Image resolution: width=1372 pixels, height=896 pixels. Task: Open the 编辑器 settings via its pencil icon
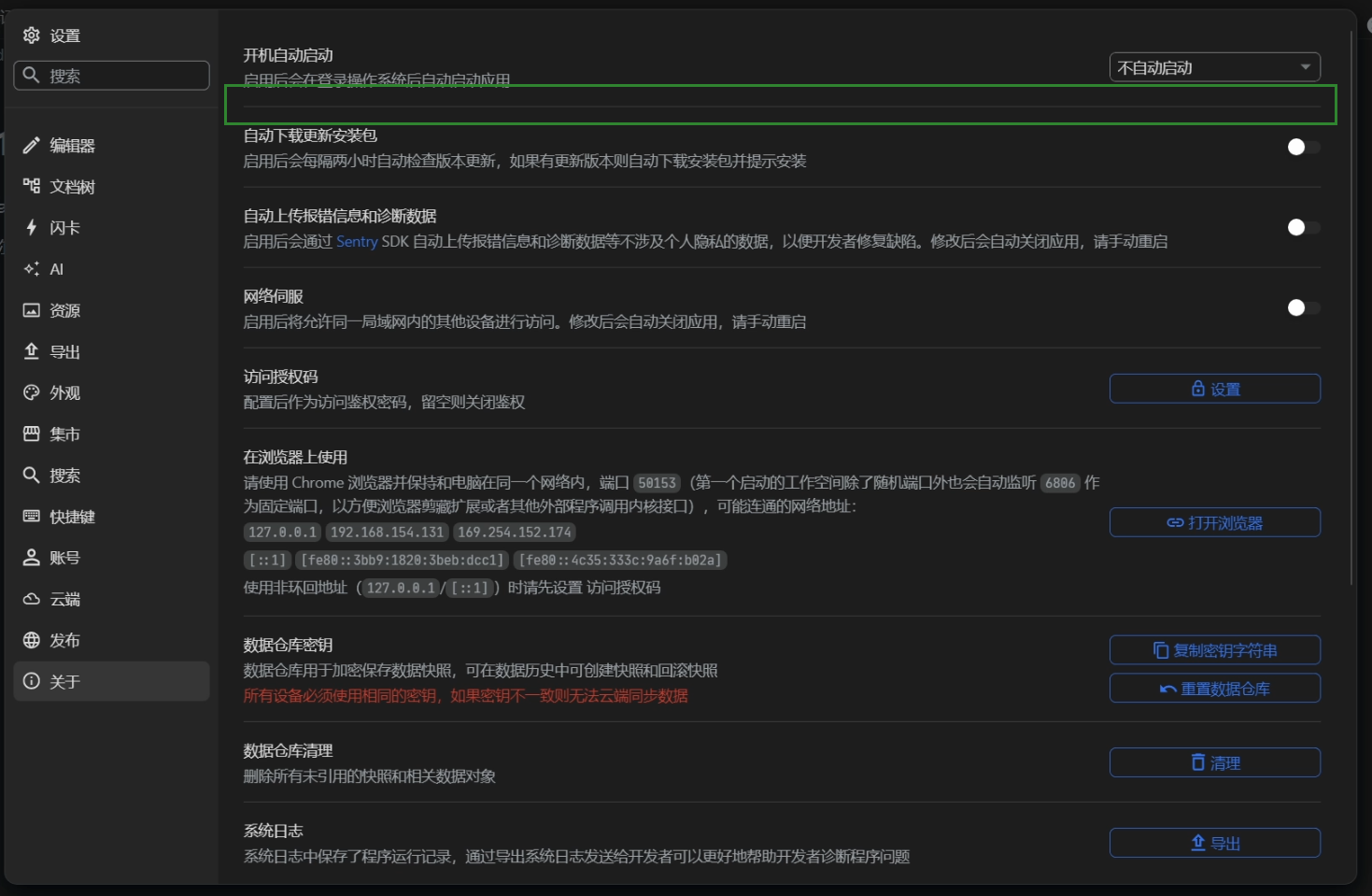tap(32, 145)
